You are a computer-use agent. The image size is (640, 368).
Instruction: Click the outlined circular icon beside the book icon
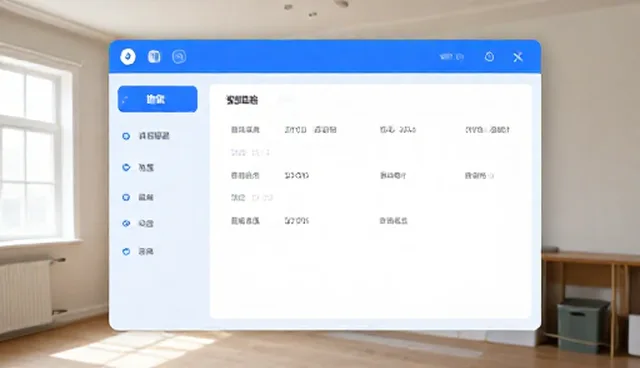pos(179,56)
